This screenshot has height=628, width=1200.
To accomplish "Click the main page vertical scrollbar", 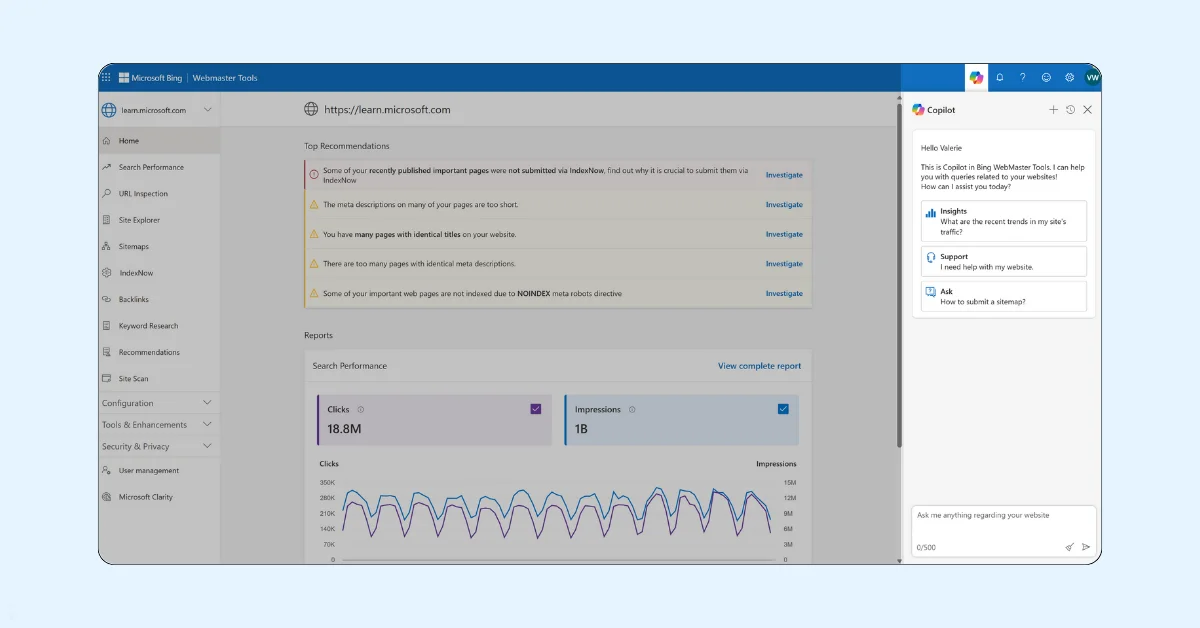I will click(x=898, y=275).
